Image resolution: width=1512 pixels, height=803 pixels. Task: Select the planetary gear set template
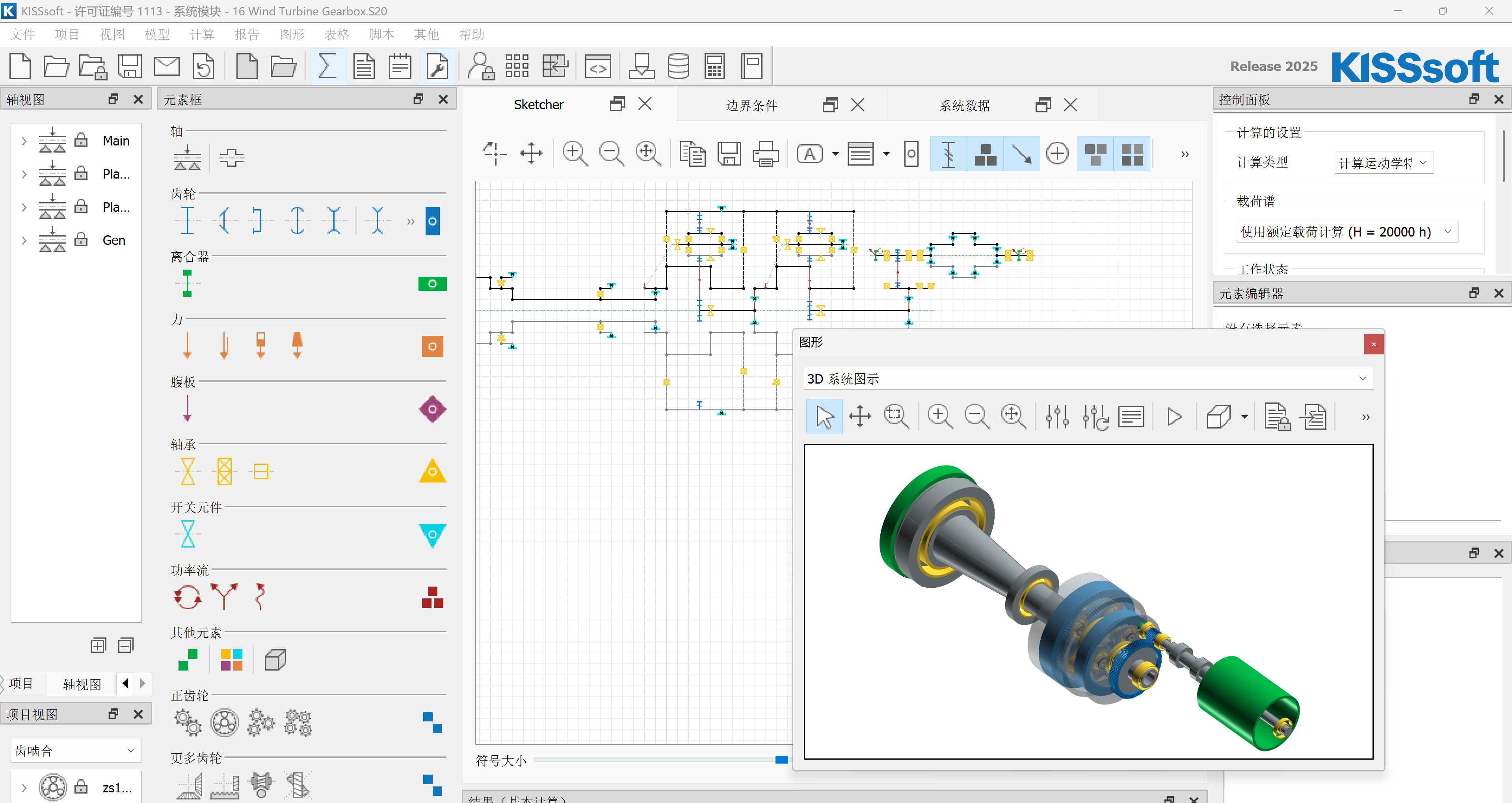pos(224,723)
